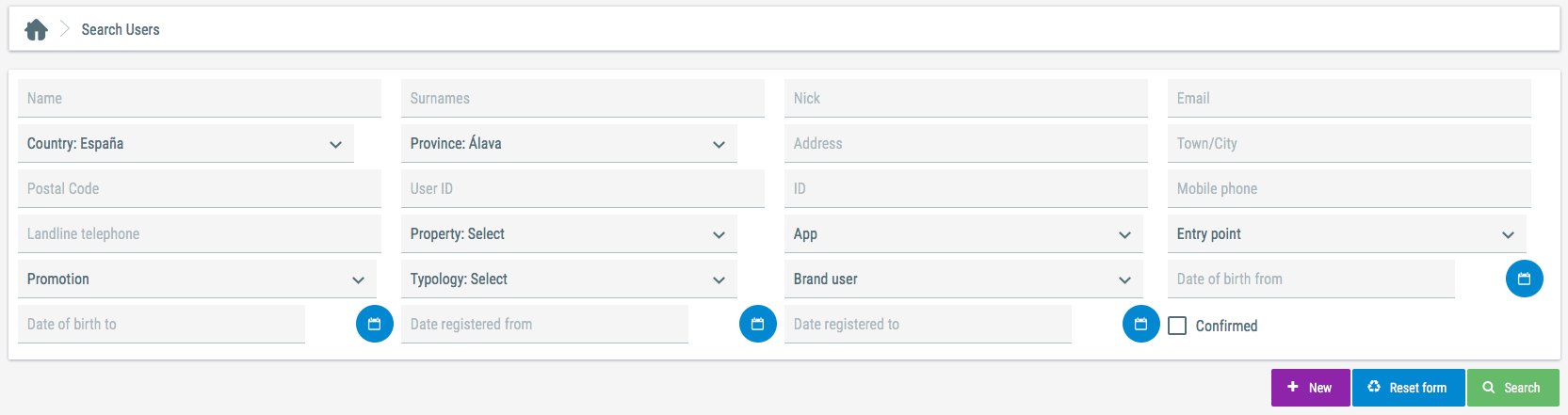Tick the Confirmed checkbox
This screenshot has height=415, width=1568.
tap(1177, 326)
